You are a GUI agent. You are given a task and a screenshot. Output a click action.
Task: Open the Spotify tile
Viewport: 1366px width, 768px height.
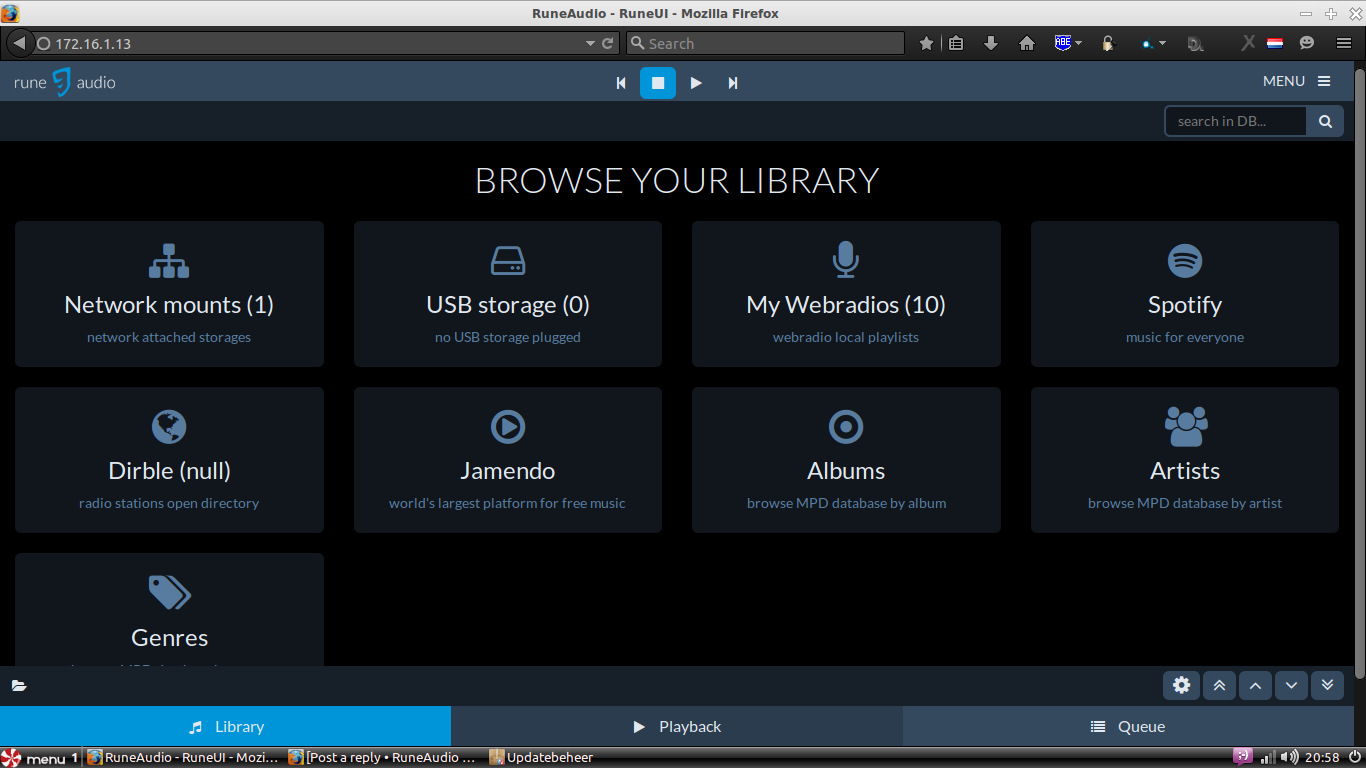[1185, 294]
